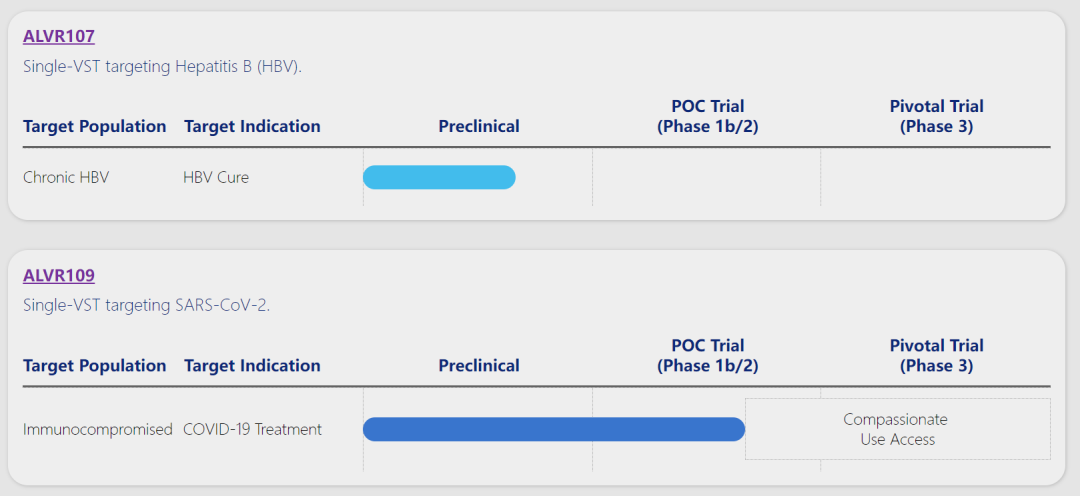1080x496 pixels.
Task: Click the Immunocompromised population cell
Action: click(98, 429)
